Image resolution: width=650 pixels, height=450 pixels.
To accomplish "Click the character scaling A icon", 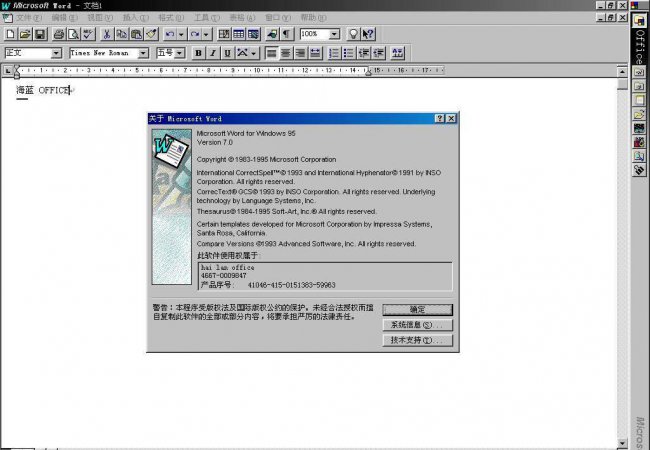I will point(243,53).
